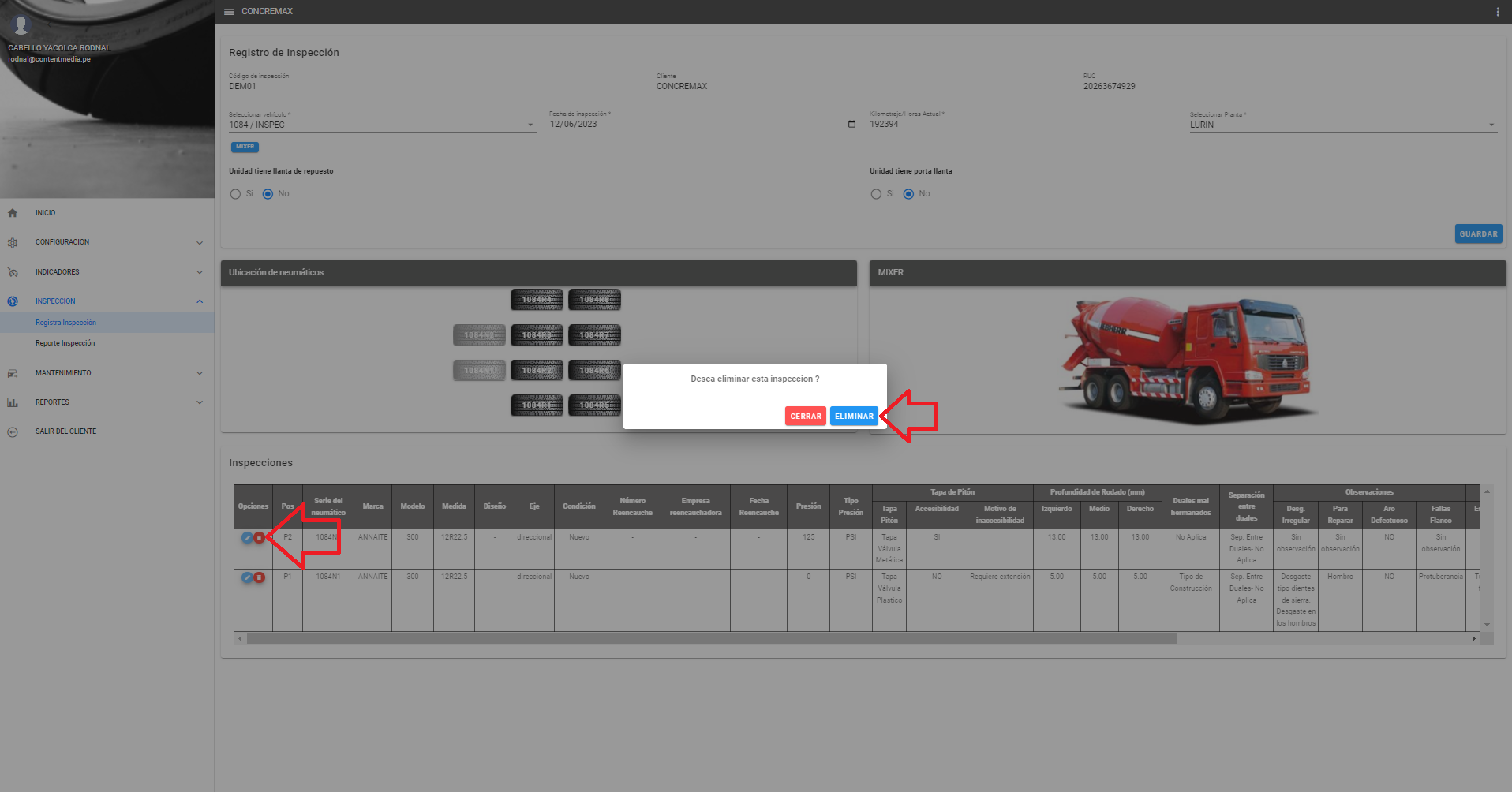Viewport: 1512px width, 792px height.
Task: Go to INICIO in the sidebar
Action: click(45, 213)
